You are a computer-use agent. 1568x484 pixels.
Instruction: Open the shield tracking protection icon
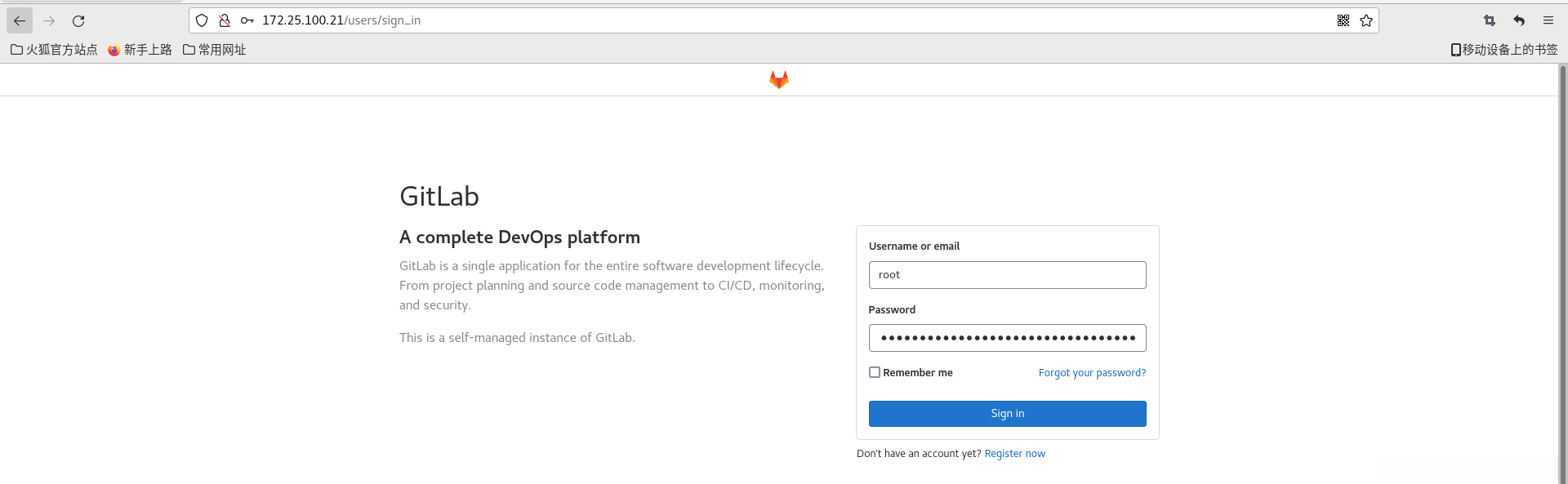[x=202, y=20]
